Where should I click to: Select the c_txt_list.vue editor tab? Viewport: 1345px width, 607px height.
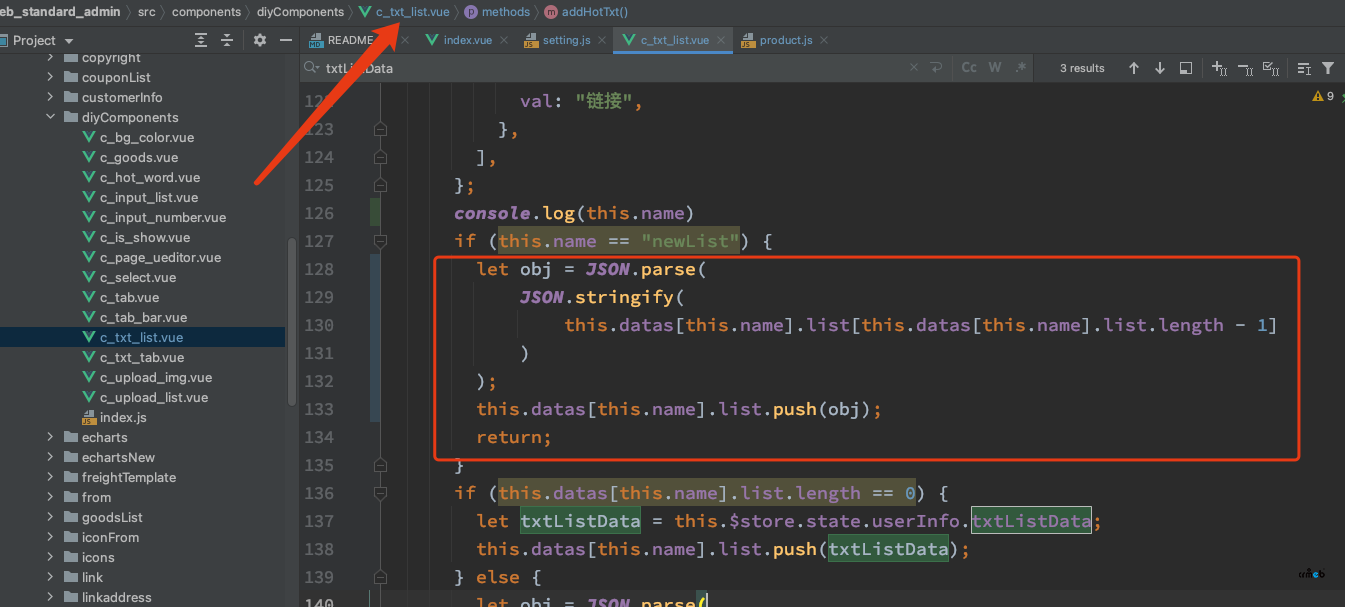(x=673, y=40)
